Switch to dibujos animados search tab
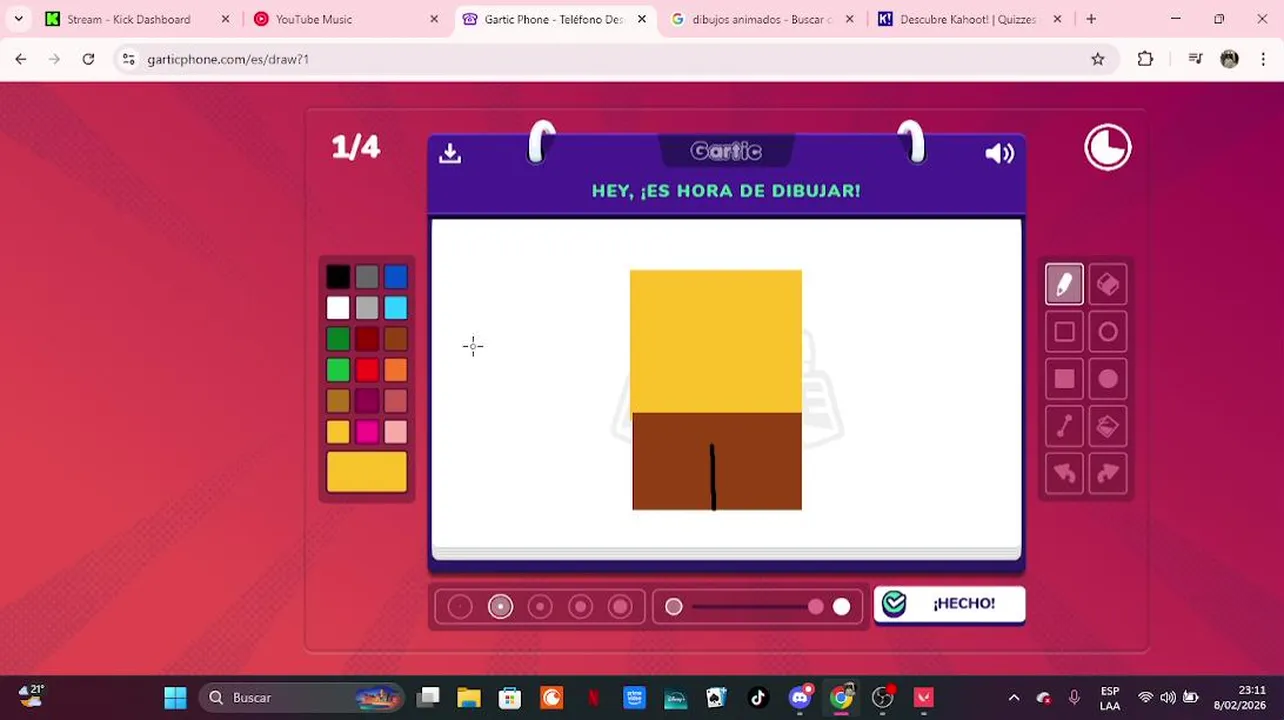 762,19
